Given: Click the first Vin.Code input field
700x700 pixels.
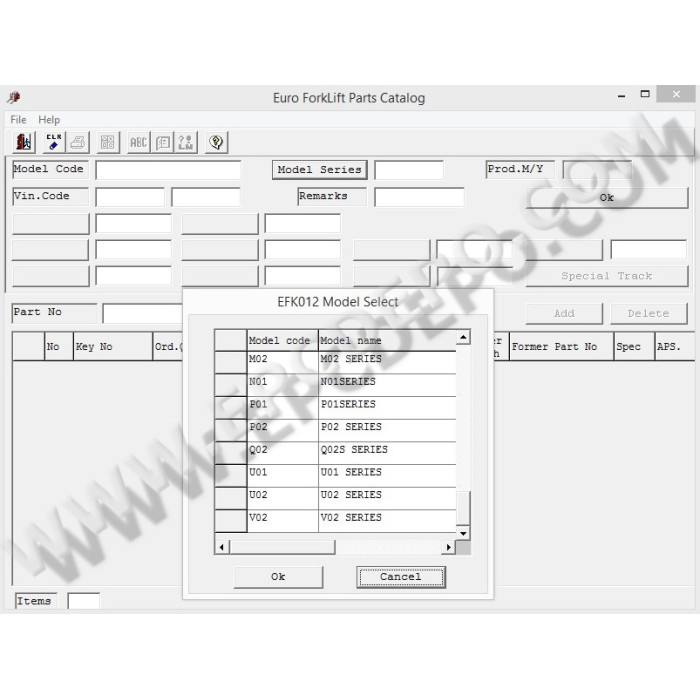Looking at the screenshot, I should pos(130,197).
